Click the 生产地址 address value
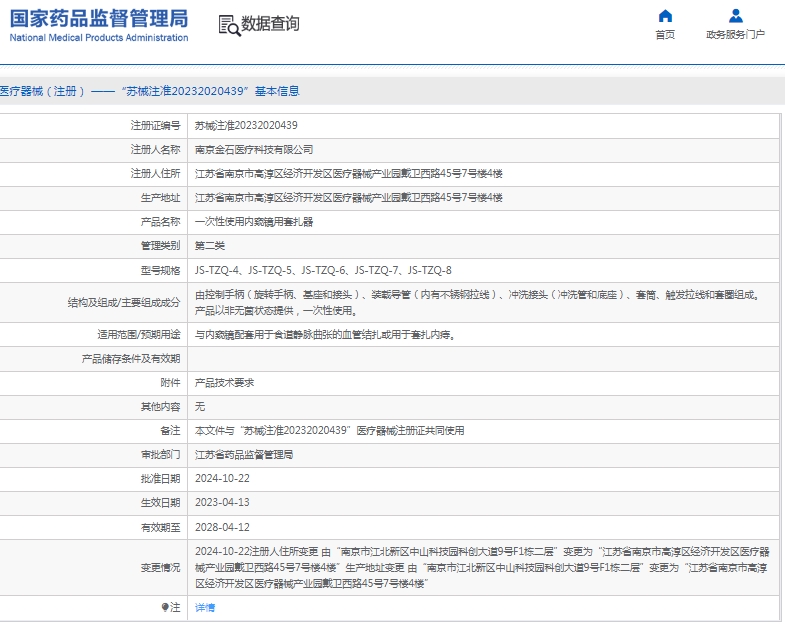Viewport: 785px width, 626px height. click(348, 198)
